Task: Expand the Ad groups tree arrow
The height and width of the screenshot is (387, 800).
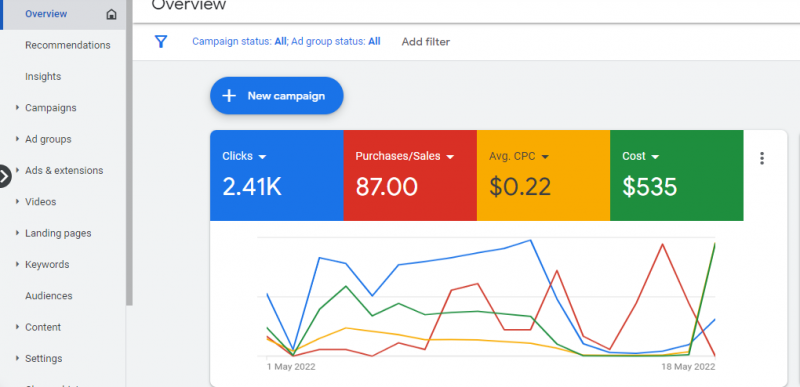Action: coord(17,139)
